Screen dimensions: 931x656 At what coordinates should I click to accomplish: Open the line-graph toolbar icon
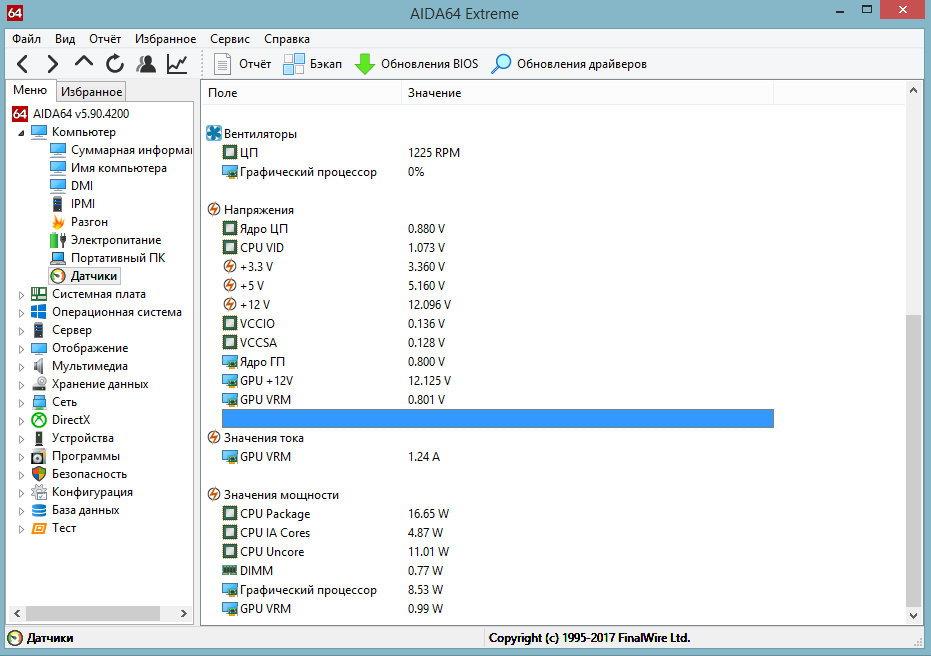click(x=177, y=64)
